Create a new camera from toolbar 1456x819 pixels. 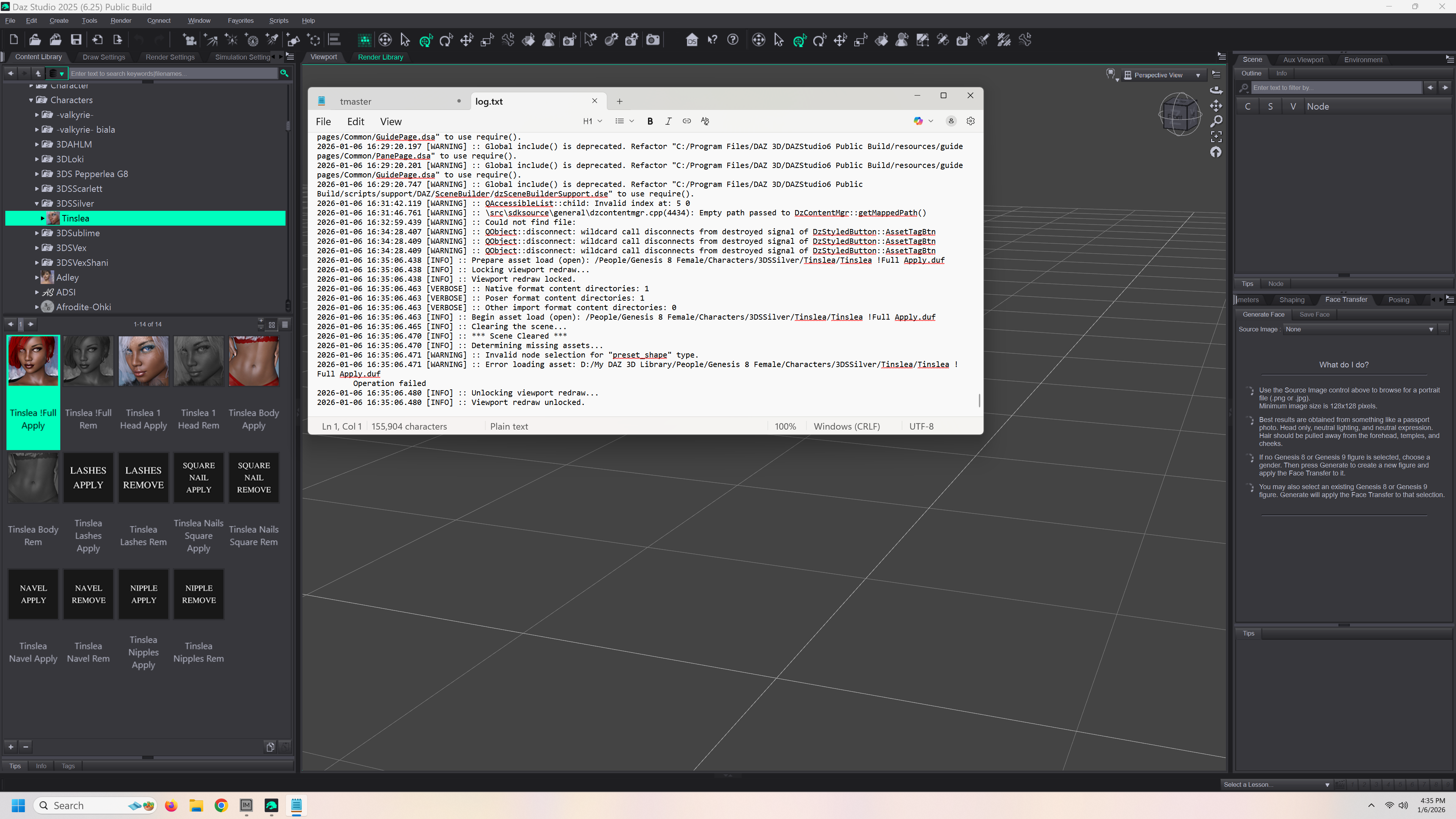pos(190,39)
